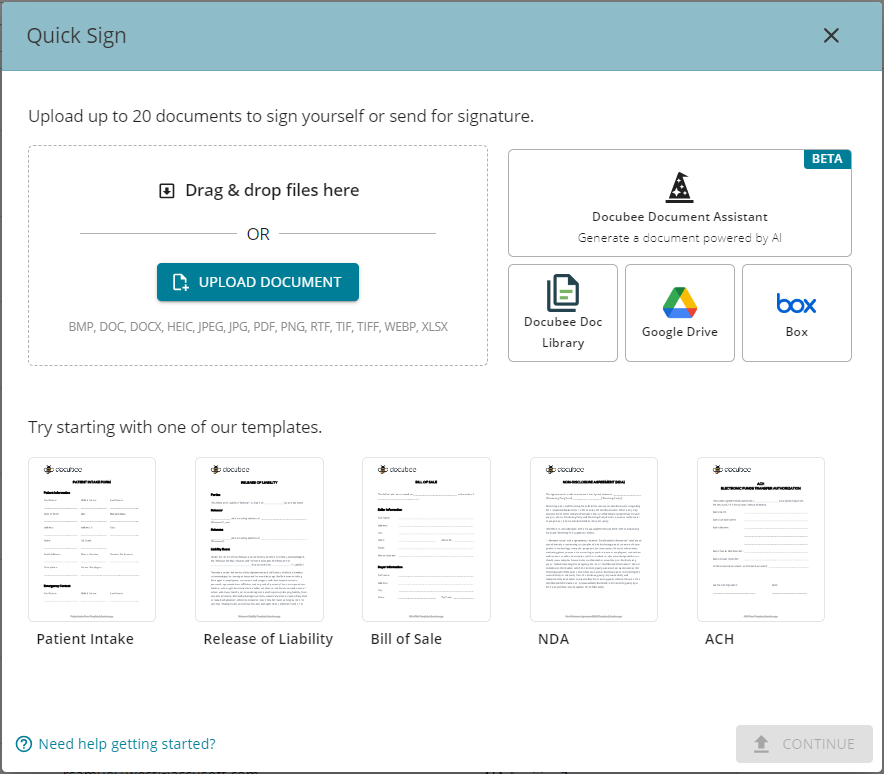Click the help question mark icon
The width and height of the screenshot is (884, 774).
pos(24,744)
